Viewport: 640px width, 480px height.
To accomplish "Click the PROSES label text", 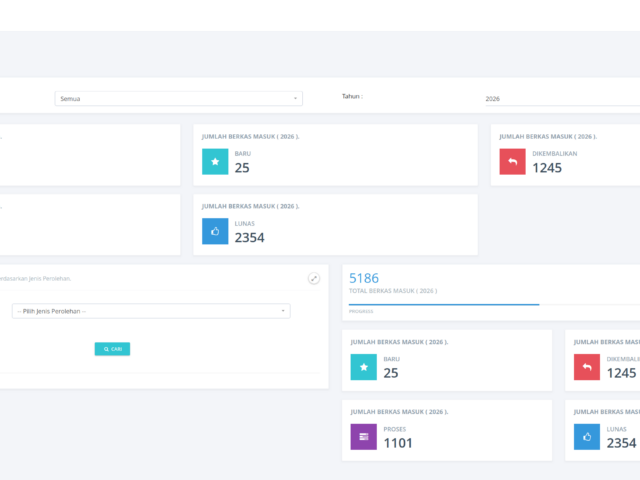I will (394, 429).
